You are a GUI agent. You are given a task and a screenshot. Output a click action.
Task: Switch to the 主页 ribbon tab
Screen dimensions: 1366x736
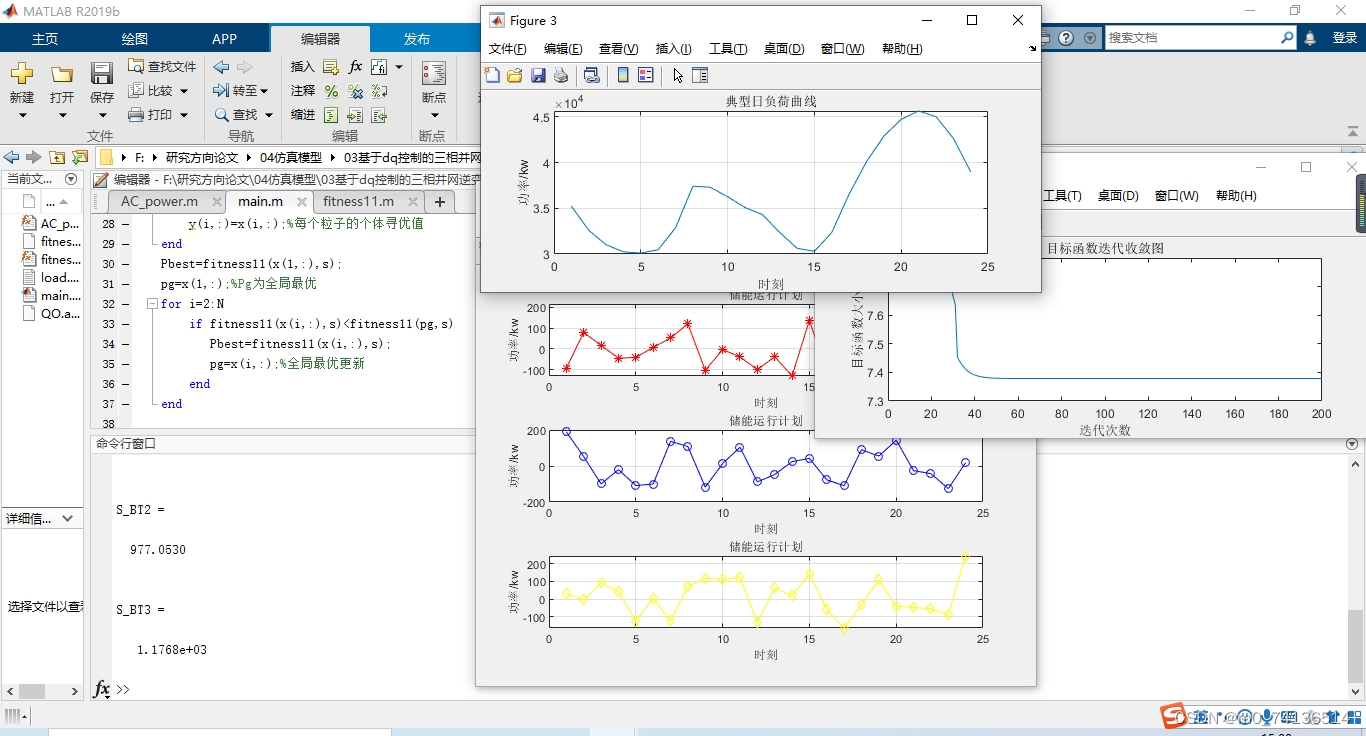pos(45,39)
